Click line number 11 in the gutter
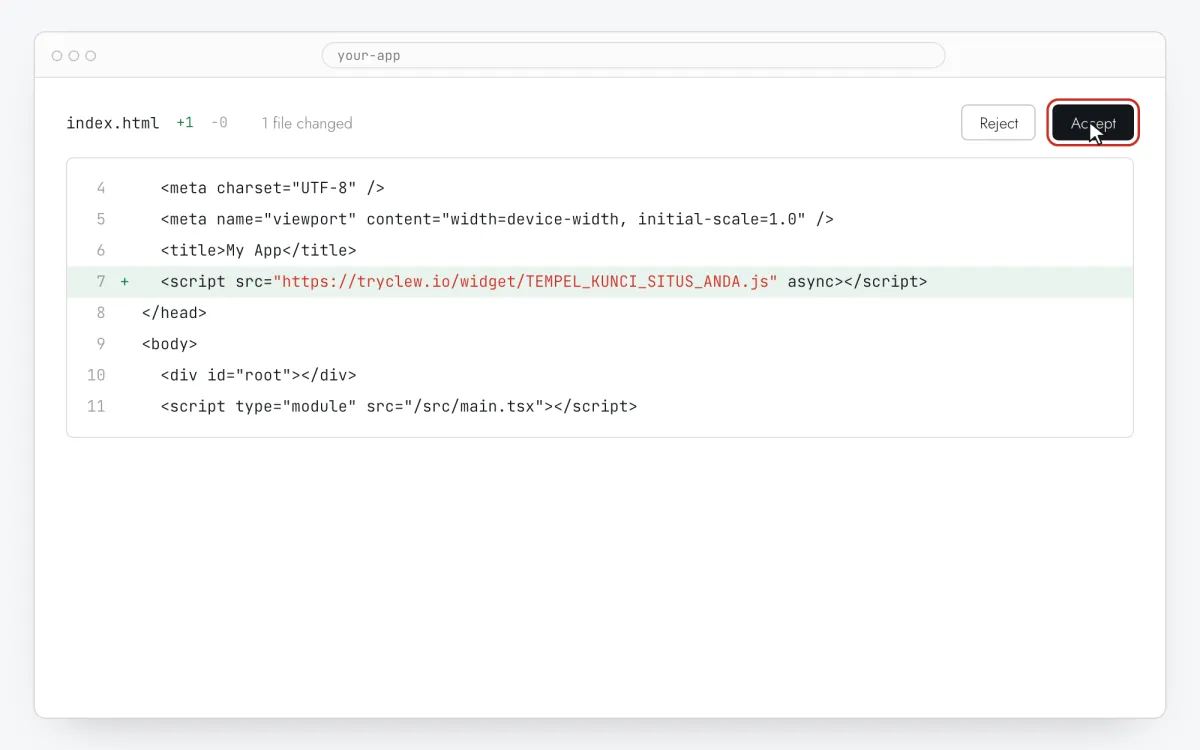This screenshot has width=1200, height=750. tap(96, 407)
